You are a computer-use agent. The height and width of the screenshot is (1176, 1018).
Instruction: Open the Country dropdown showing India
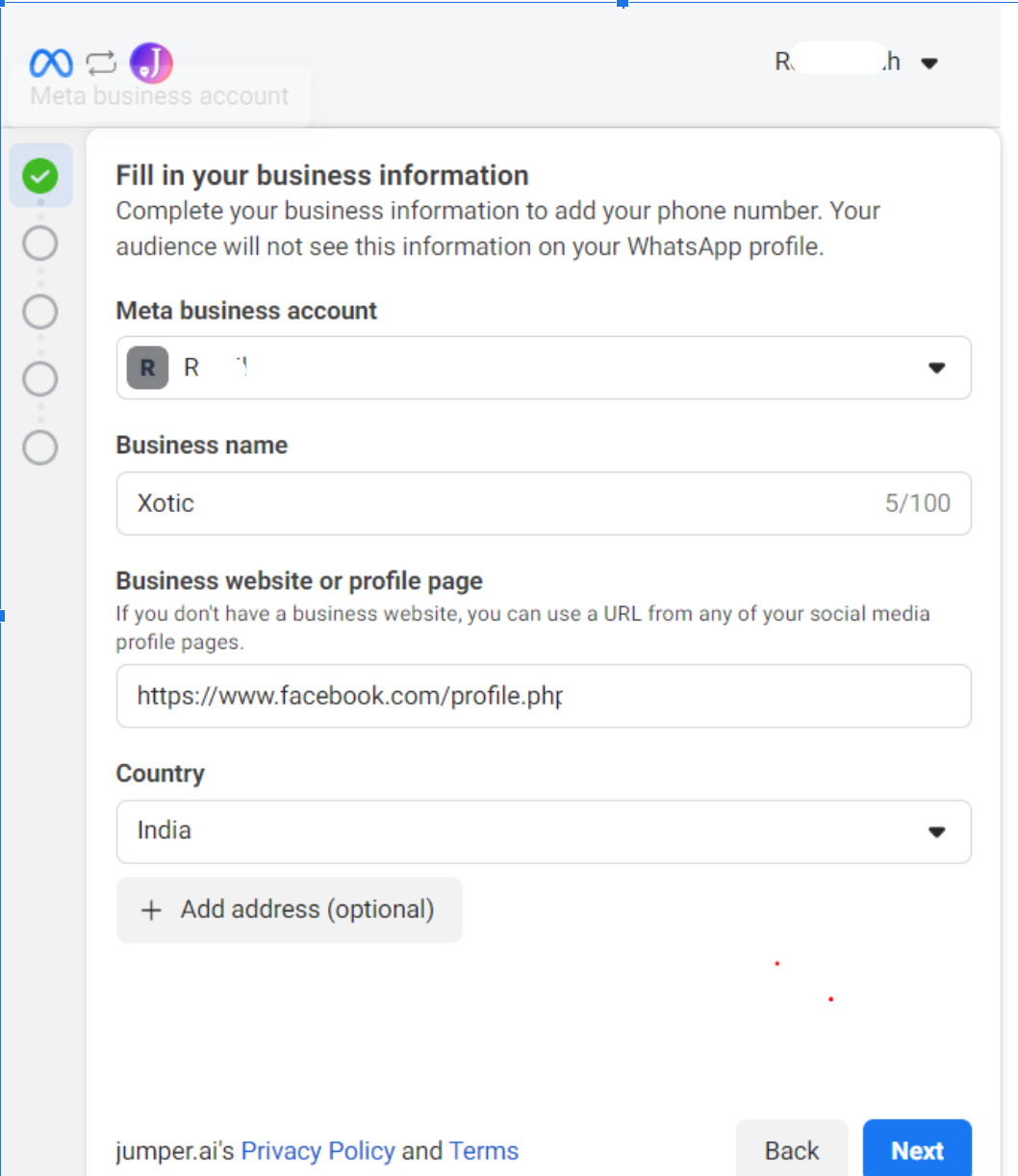pos(936,831)
